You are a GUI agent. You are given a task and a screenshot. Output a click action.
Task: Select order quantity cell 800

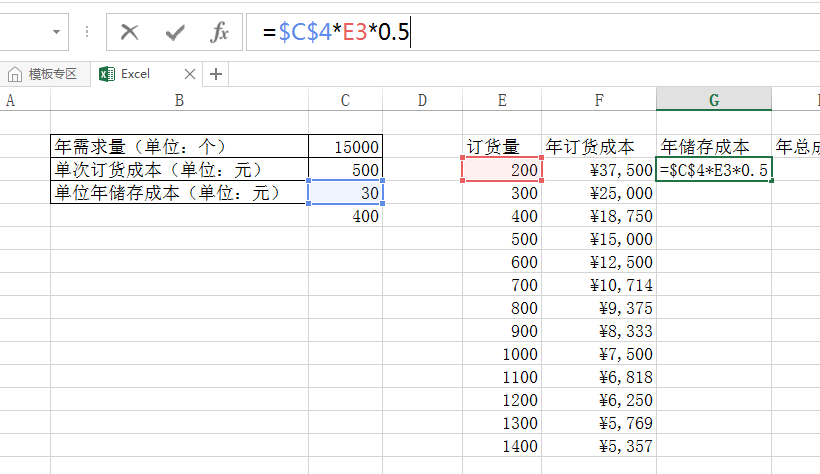[x=502, y=308]
